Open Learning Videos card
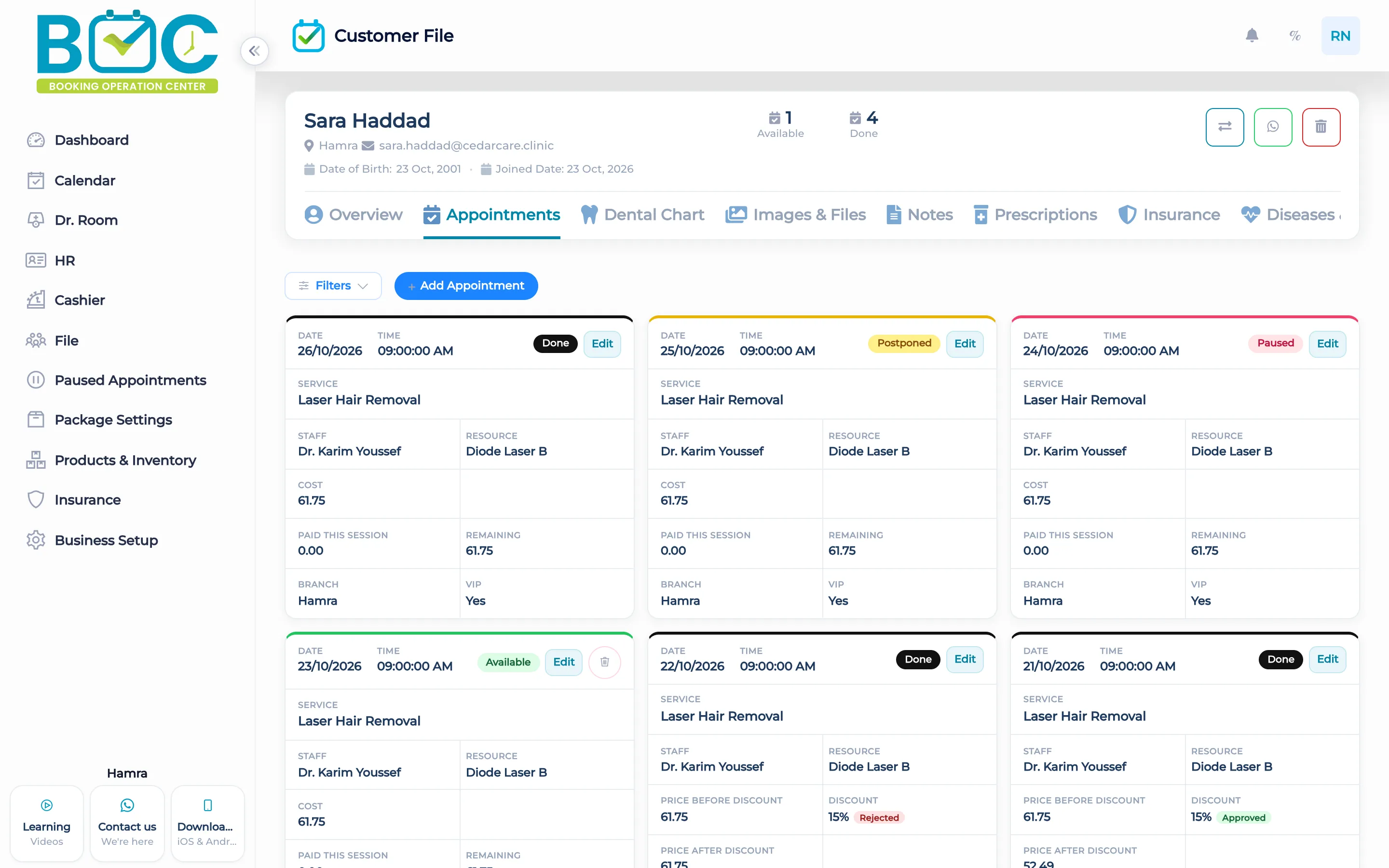The height and width of the screenshot is (868, 1389). pyautogui.click(x=46, y=824)
